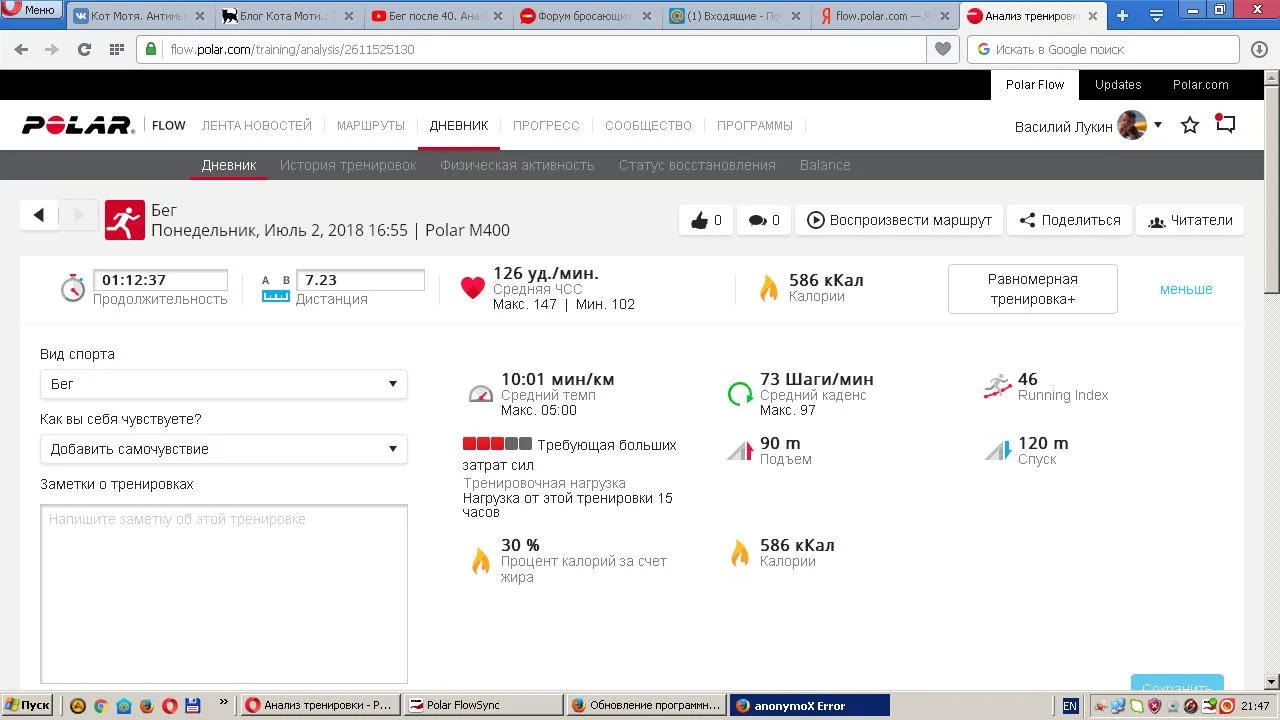Open notifications chat icon with red dot
Screen dimensions: 1280x720
pyautogui.click(x=1225, y=125)
